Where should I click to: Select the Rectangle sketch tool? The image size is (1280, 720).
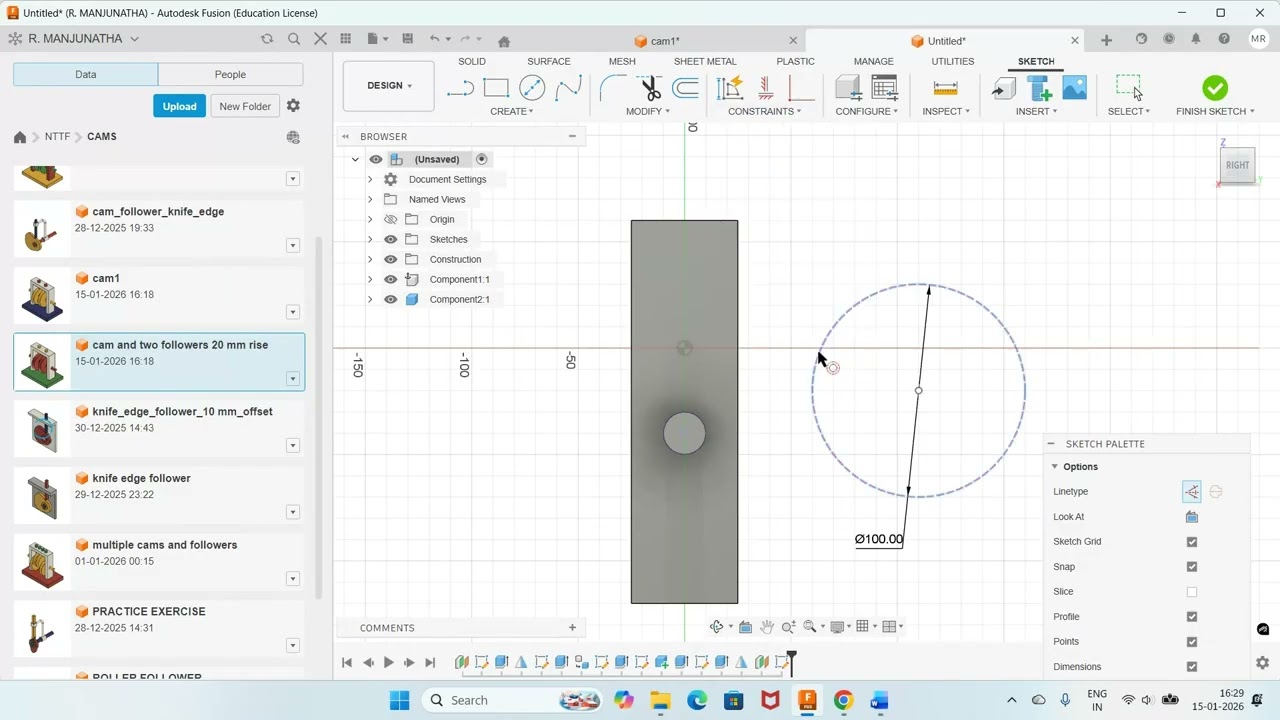pyautogui.click(x=496, y=89)
